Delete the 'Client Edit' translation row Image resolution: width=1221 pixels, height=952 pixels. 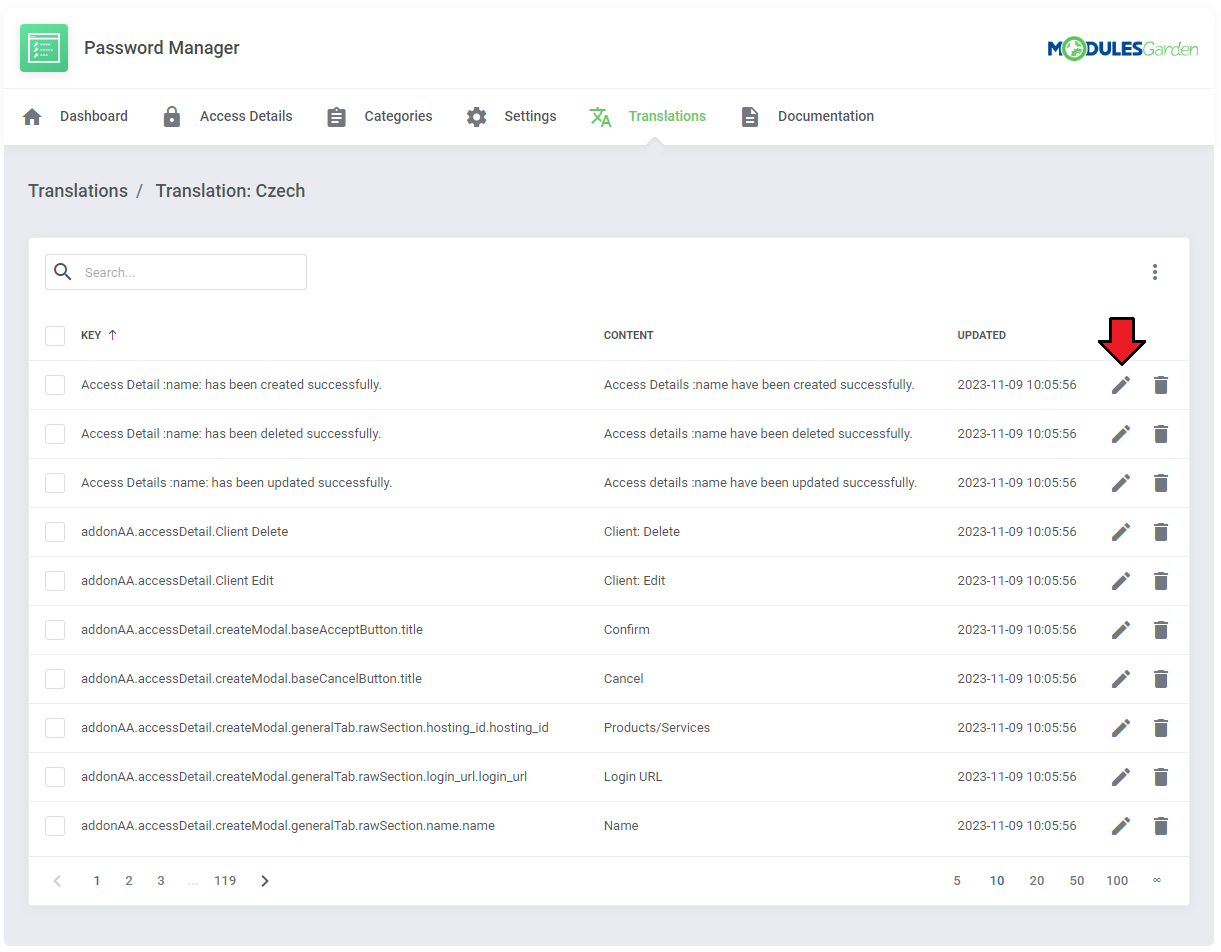click(1160, 581)
